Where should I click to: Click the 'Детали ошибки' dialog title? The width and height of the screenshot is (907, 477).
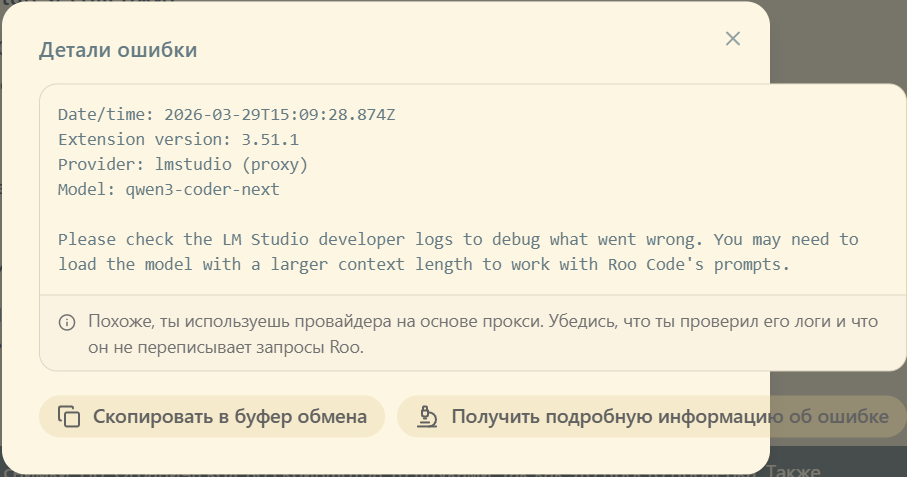click(x=118, y=50)
